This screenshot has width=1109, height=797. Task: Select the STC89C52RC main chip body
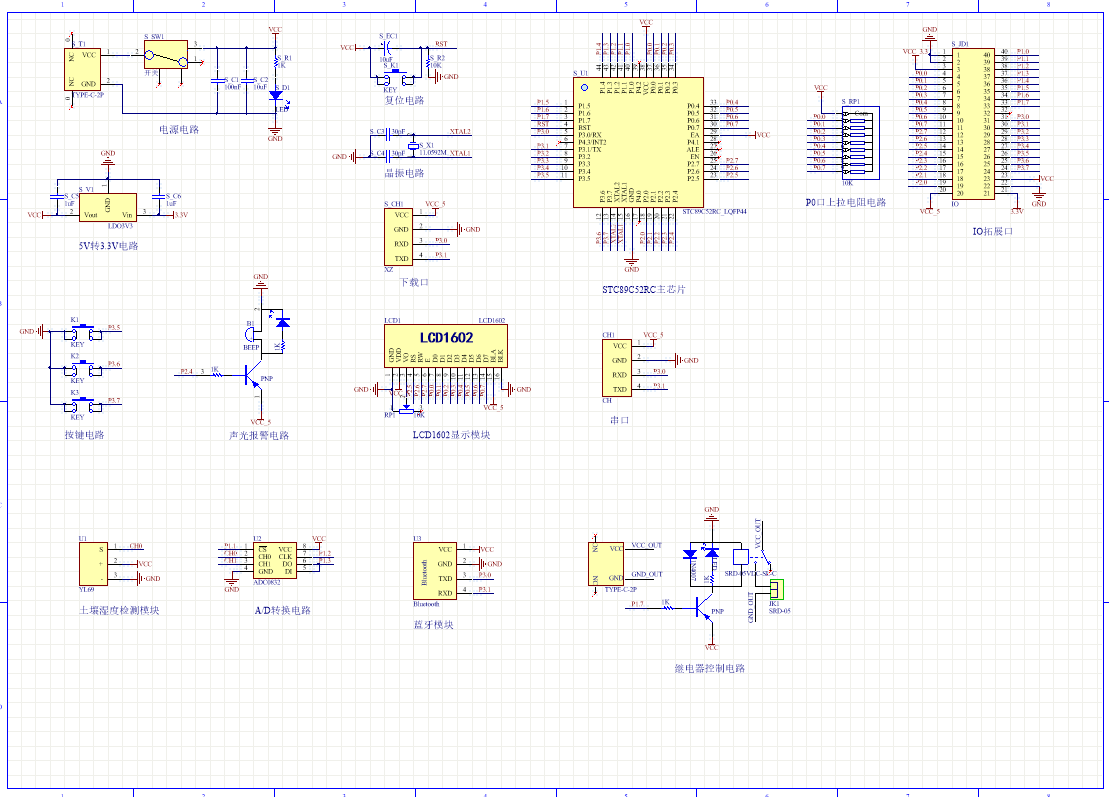coord(638,142)
